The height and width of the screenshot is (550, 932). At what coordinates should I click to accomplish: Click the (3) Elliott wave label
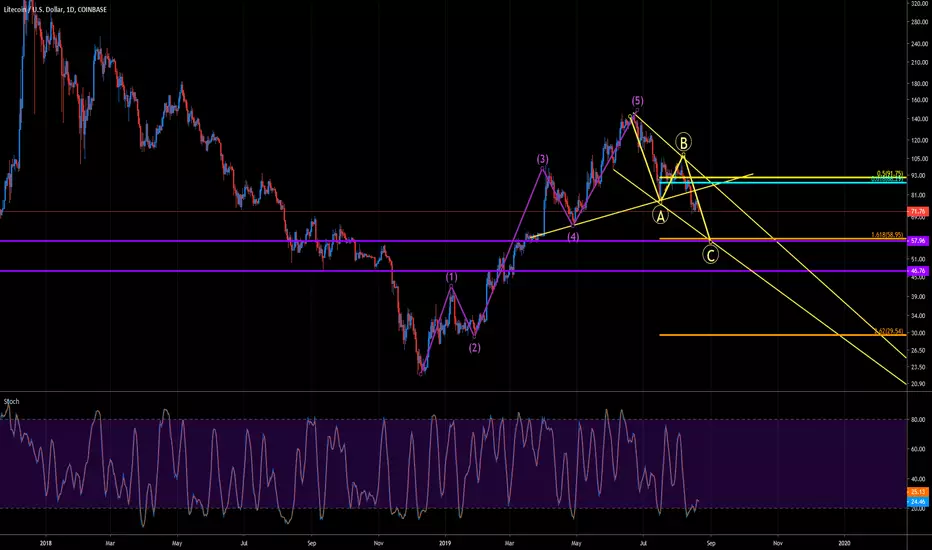[x=543, y=159]
